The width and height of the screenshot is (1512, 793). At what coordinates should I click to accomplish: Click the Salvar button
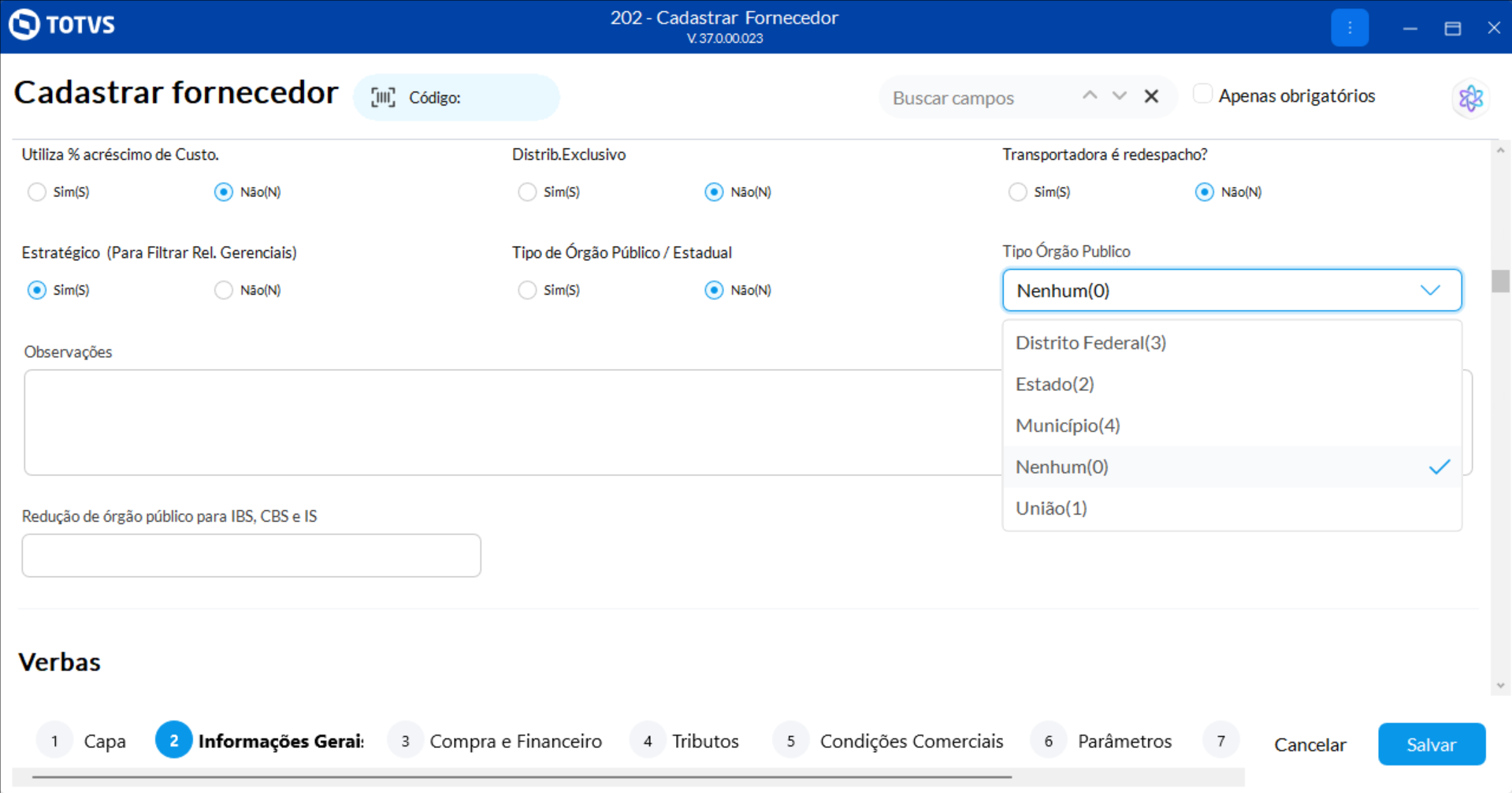[1431, 744]
